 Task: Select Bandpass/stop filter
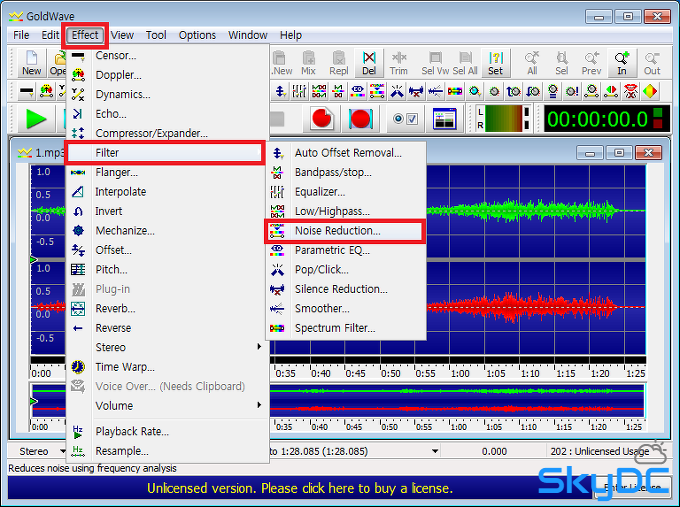tap(346, 173)
